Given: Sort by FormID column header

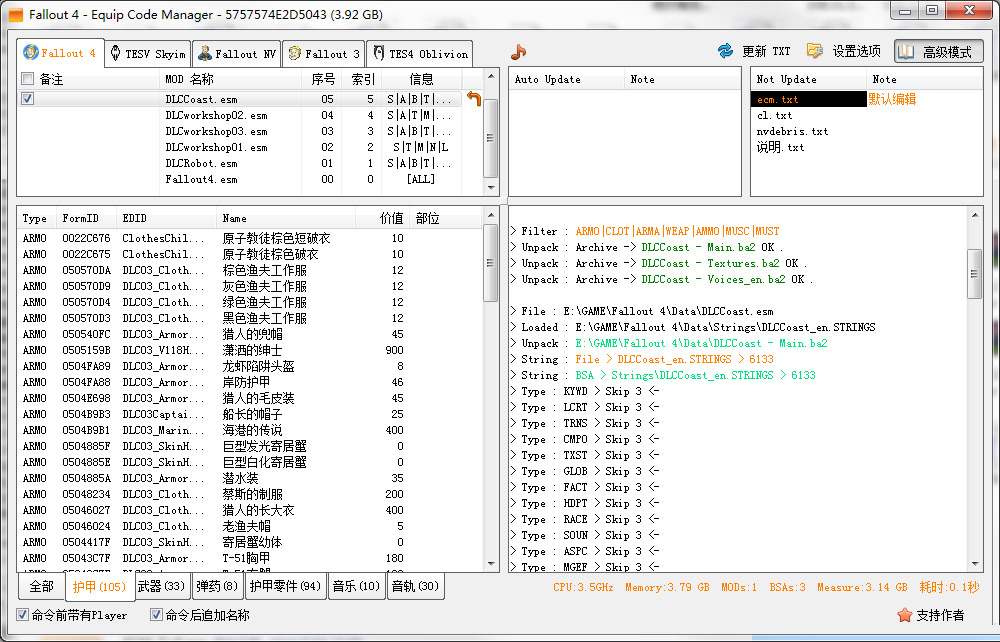Looking at the screenshot, I should [87, 218].
